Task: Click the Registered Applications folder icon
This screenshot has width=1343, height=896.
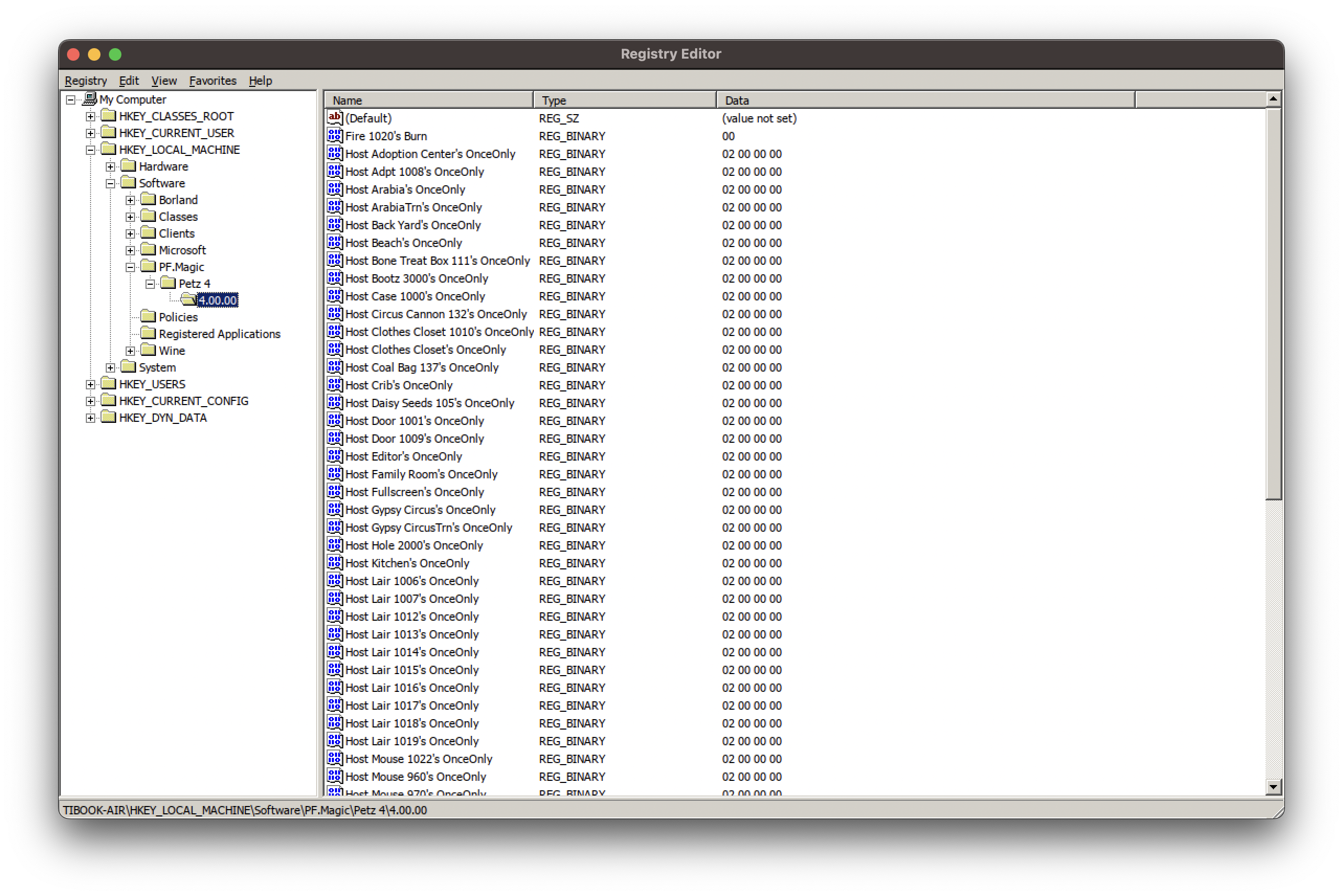Action: tap(148, 333)
